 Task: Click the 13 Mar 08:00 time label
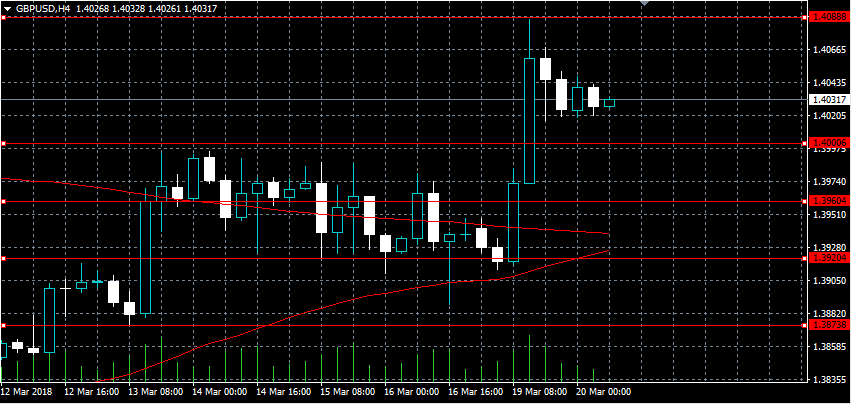point(156,392)
